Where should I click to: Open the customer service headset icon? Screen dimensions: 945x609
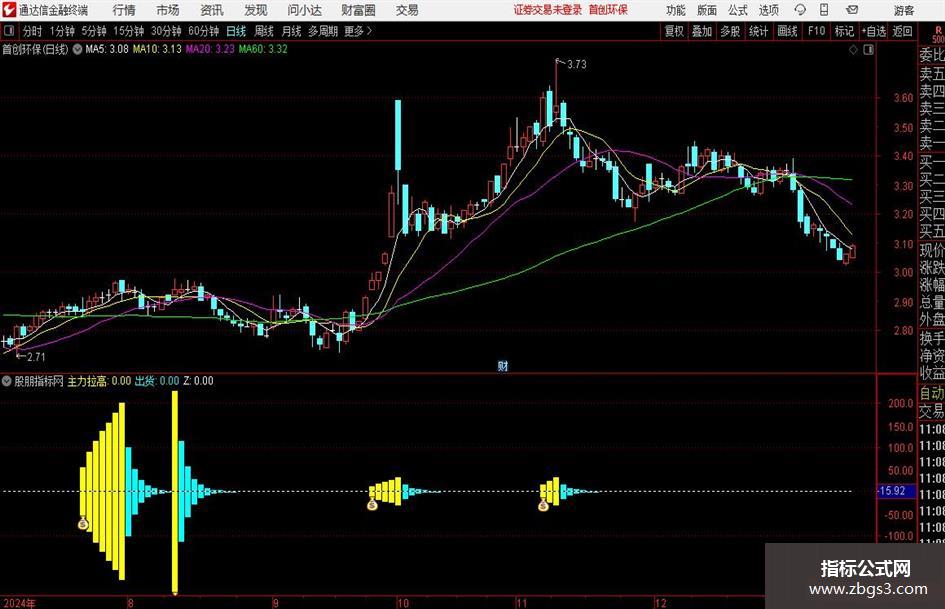tap(800, 10)
